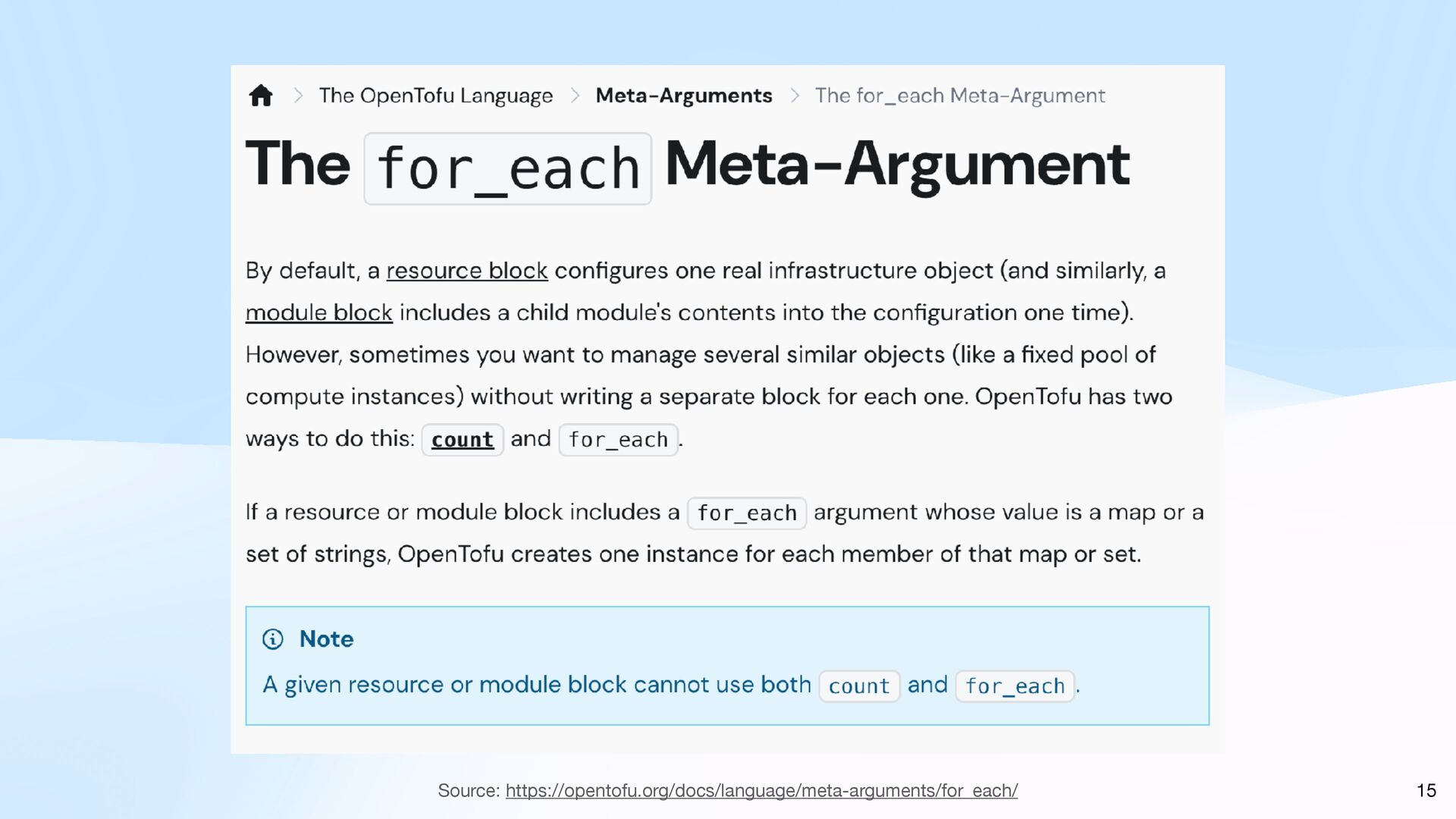The width and height of the screenshot is (1456, 819).
Task: Click for_each code after 'count and'
Action: (x=618, y=440)
